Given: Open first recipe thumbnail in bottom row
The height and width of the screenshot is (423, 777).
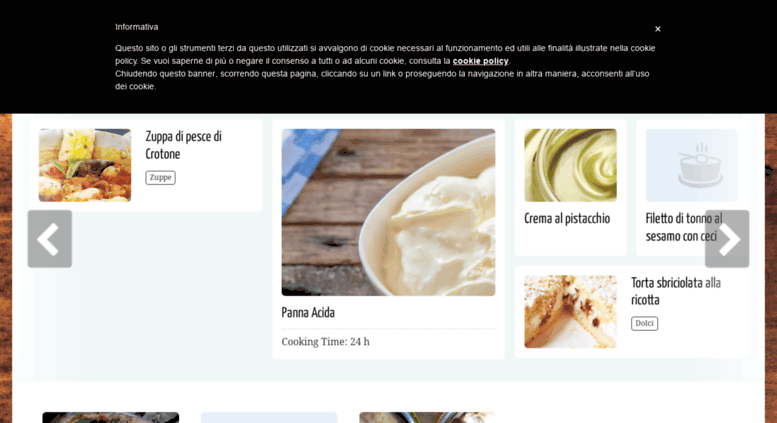Looking at the screenshot, I should pos(111,418).
